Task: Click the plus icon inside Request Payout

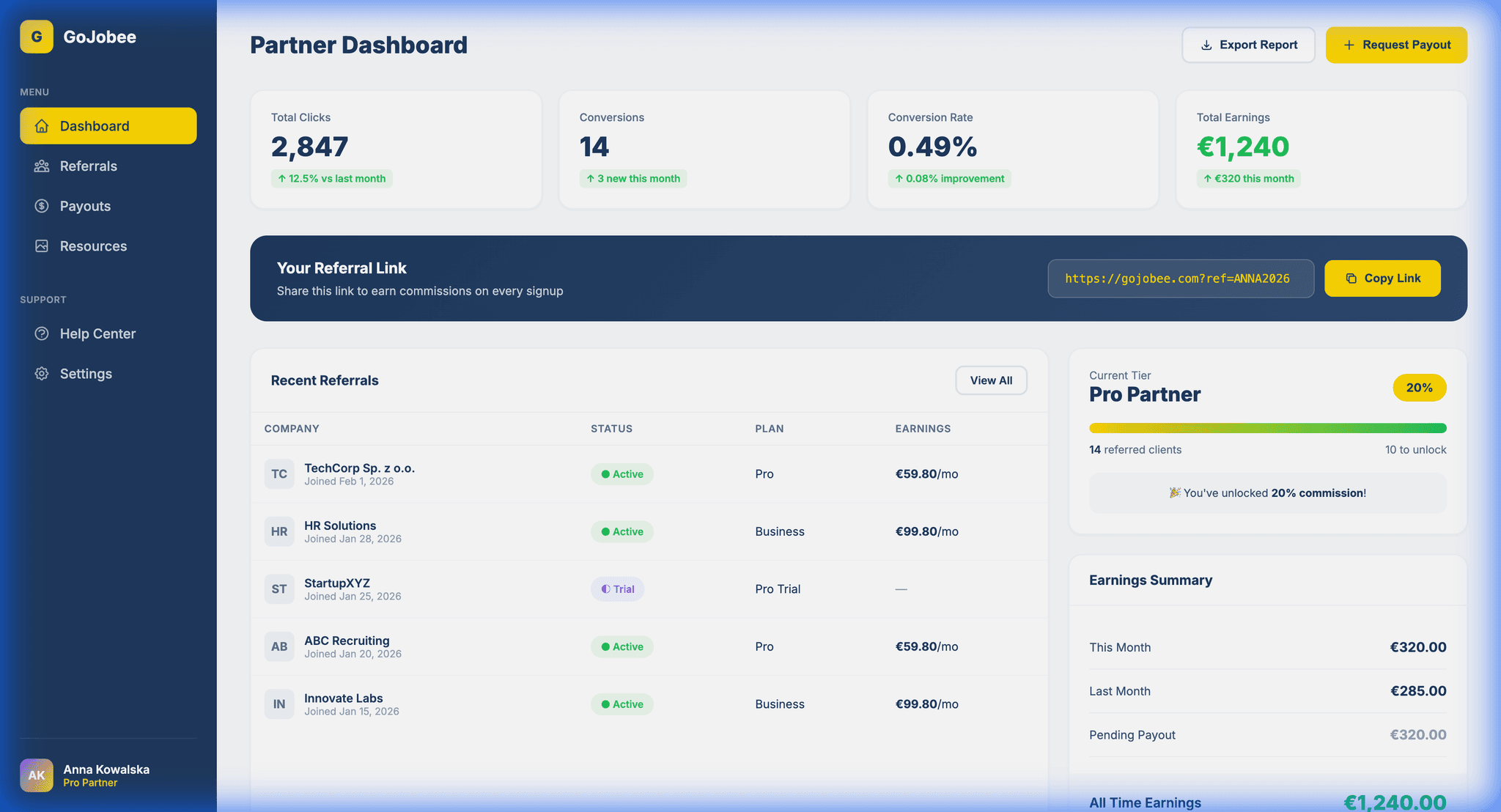Action: click(x=1349, y=45)
